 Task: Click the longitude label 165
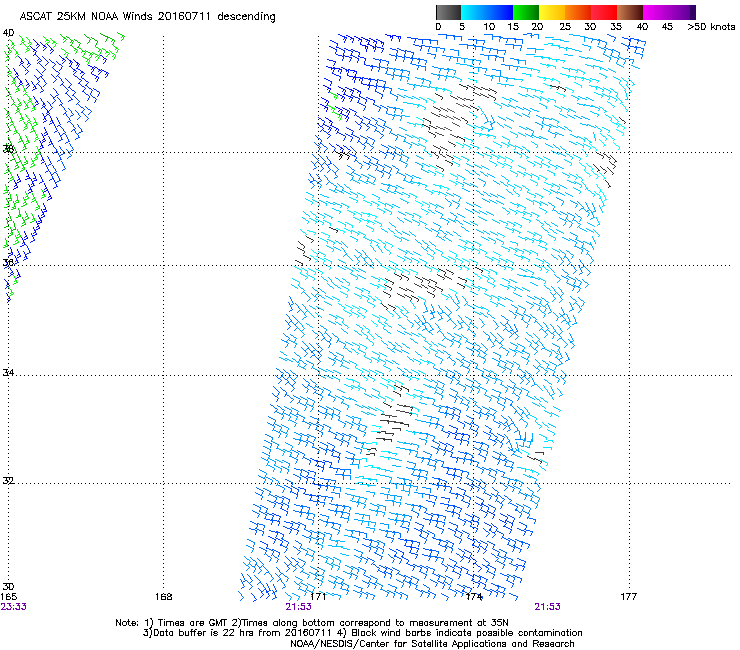[8, 597]
